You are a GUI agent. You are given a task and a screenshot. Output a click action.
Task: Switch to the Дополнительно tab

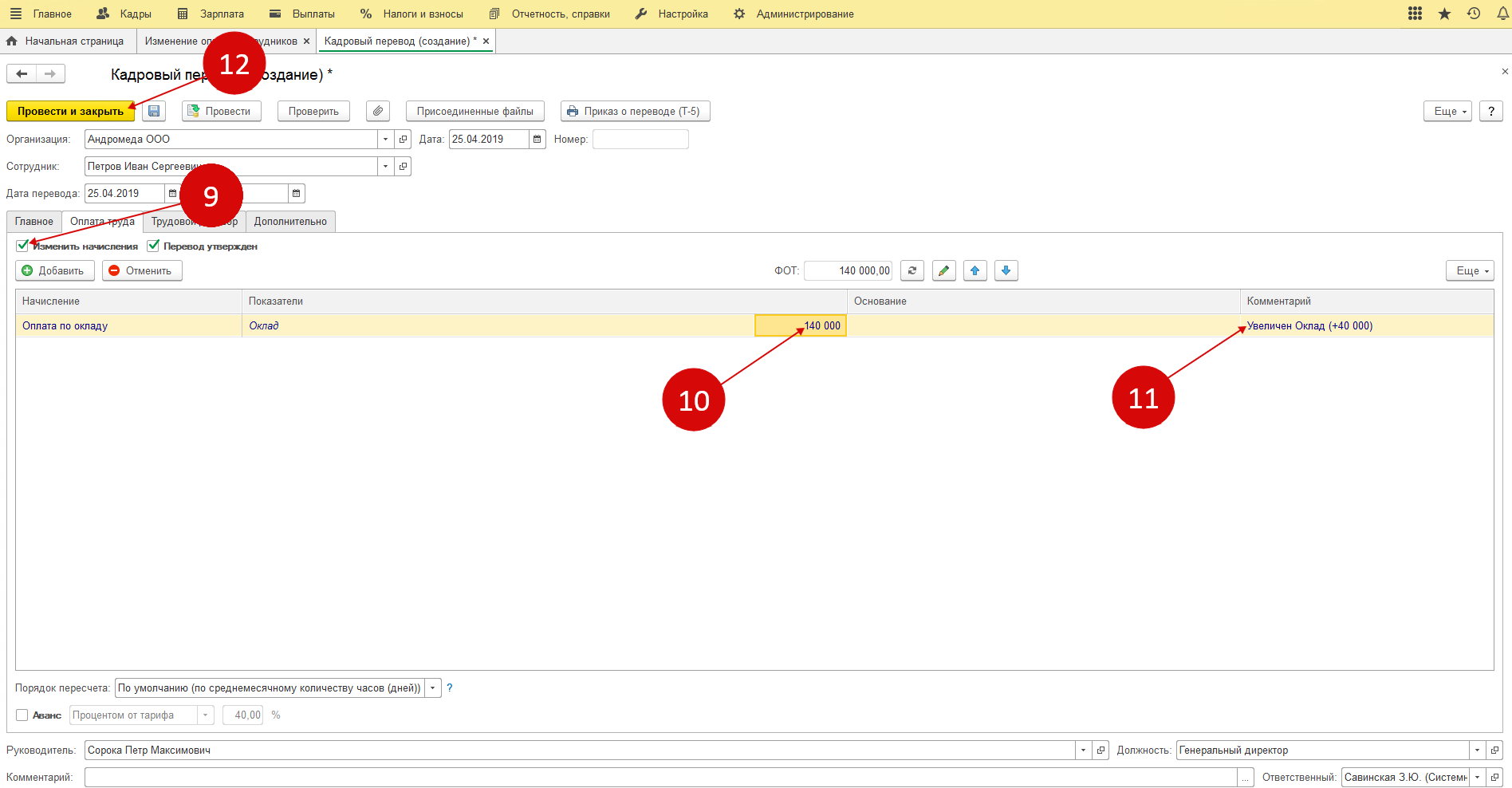(x=290, y=221)
